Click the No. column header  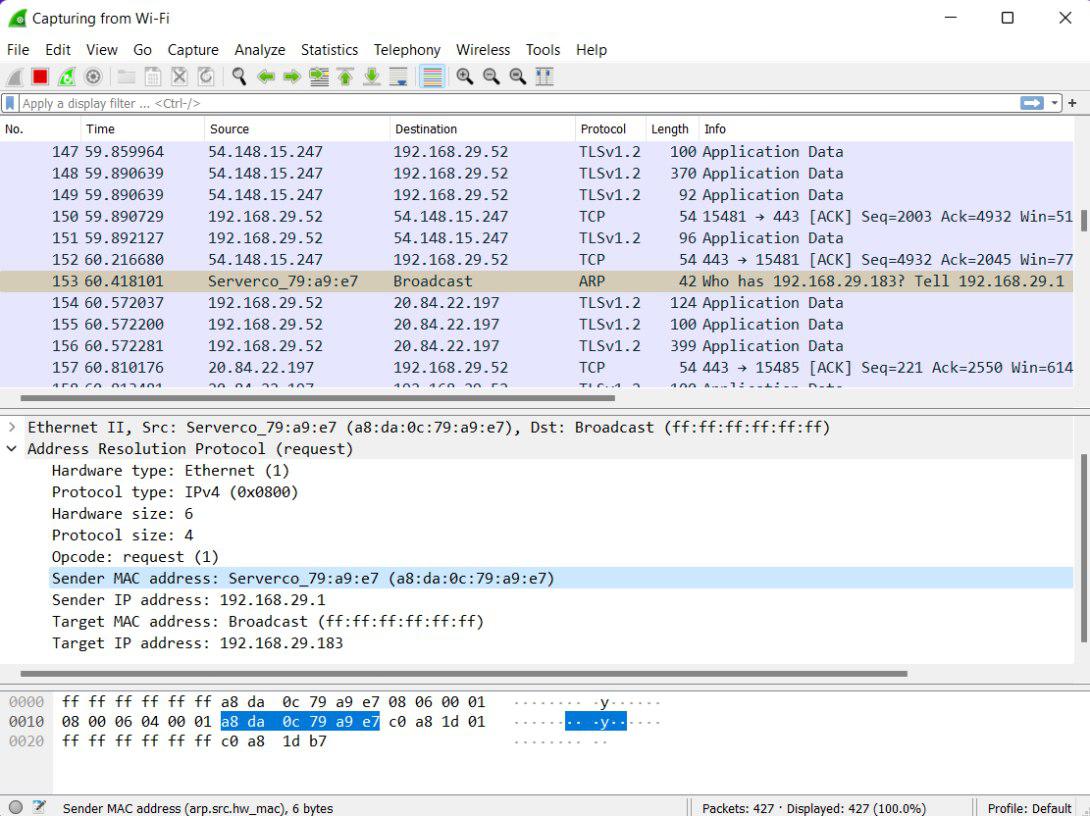[40, 129]
